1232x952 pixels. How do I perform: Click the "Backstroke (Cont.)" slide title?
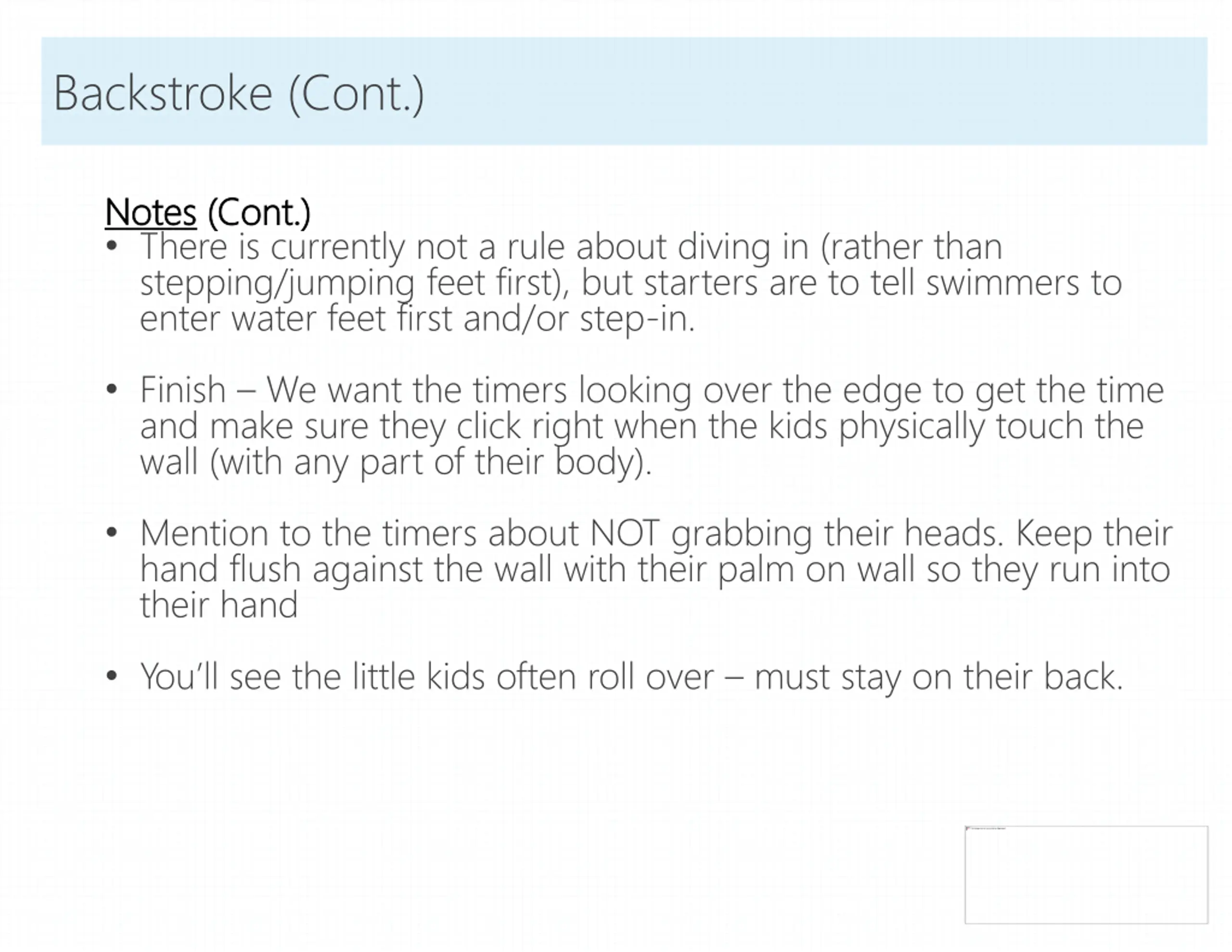(239, 94)
